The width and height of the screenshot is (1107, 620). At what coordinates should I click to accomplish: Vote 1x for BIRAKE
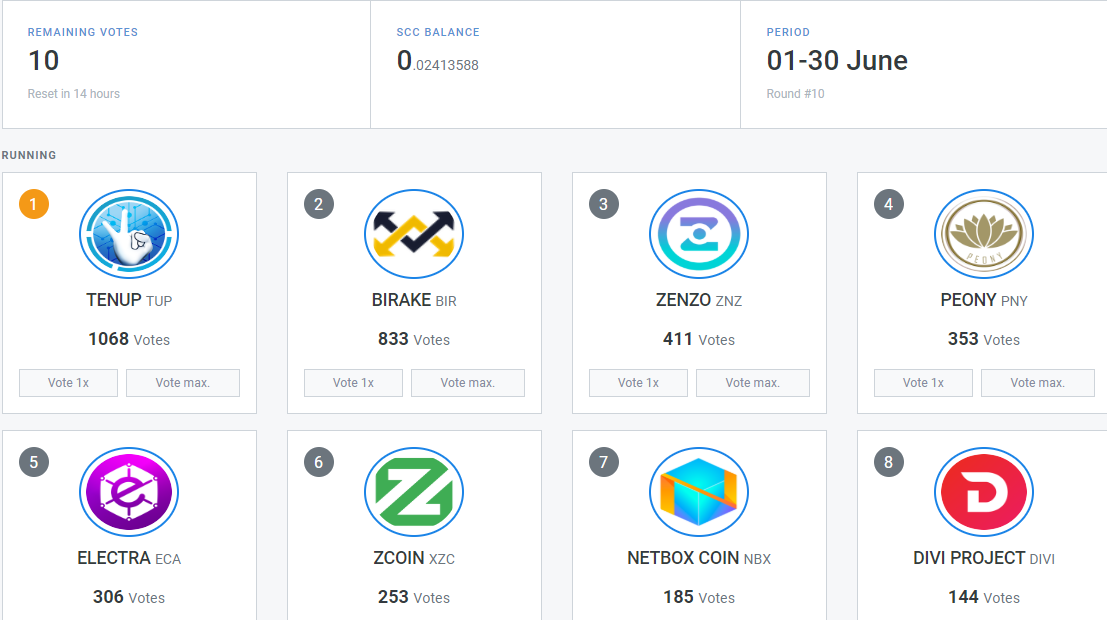pyautogui.click(x=353, y=383)
